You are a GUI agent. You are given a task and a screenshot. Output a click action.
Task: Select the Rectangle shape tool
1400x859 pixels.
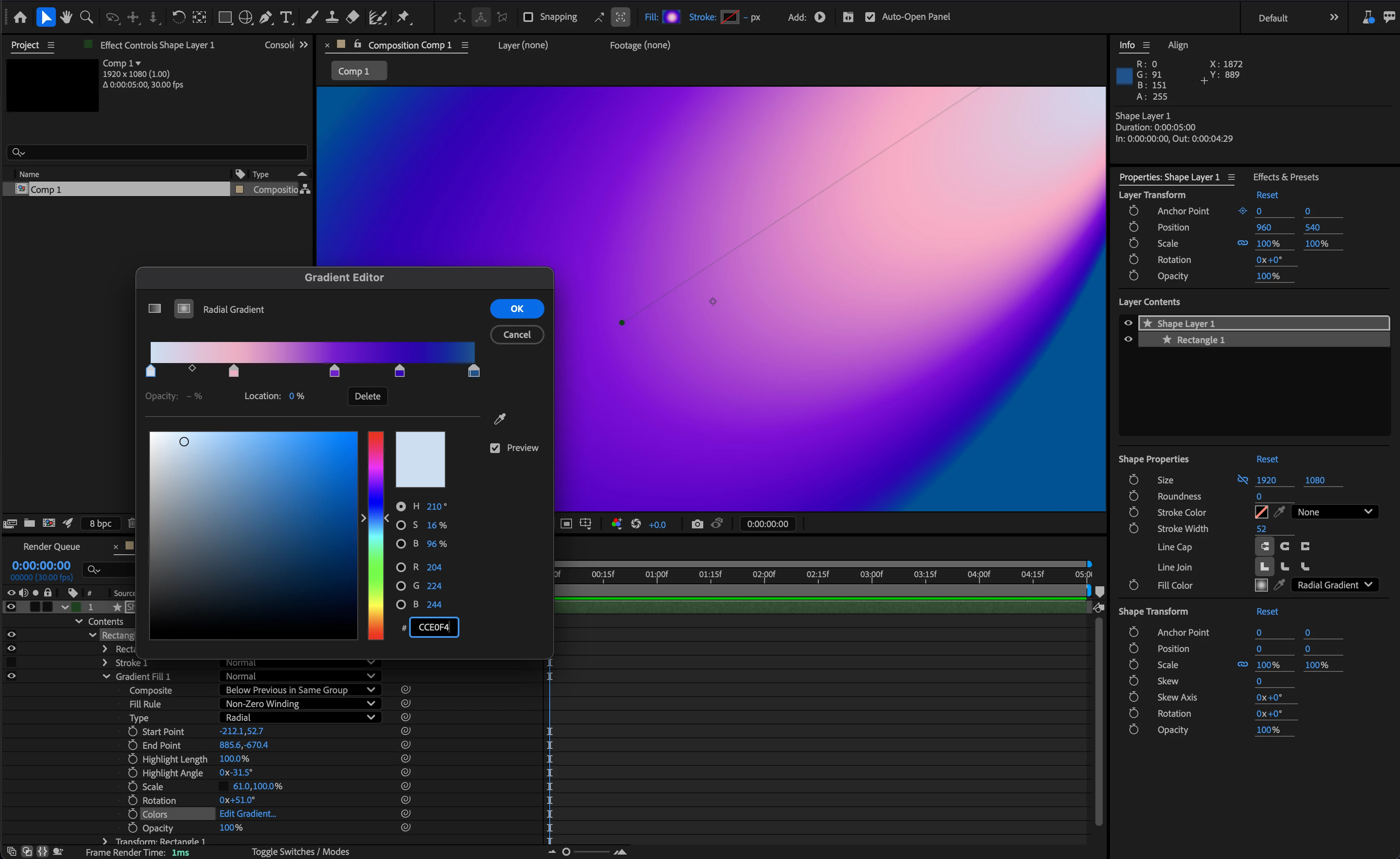(225, 17)
